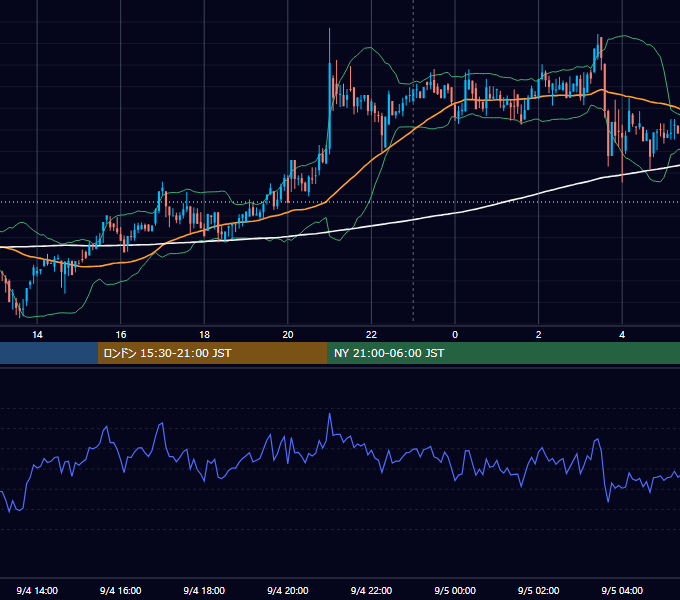Click the 9/4 14:00 date label
This screenshot has height=600, width=680.
pos(37,591)
